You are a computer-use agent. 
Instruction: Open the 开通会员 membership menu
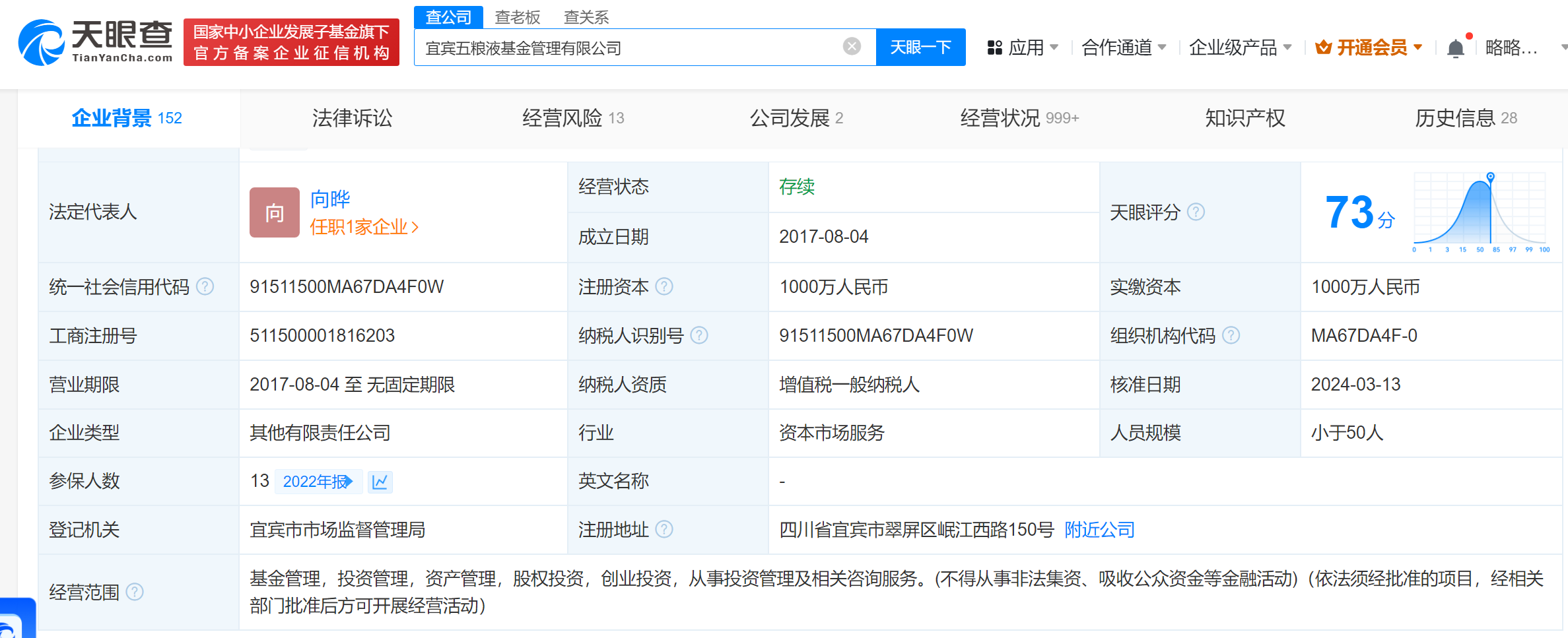coord(1368,48)
